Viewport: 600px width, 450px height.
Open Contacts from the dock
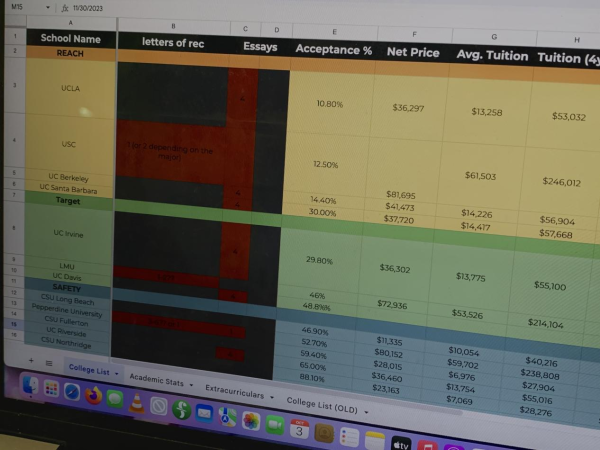click(x=324, y=433)
